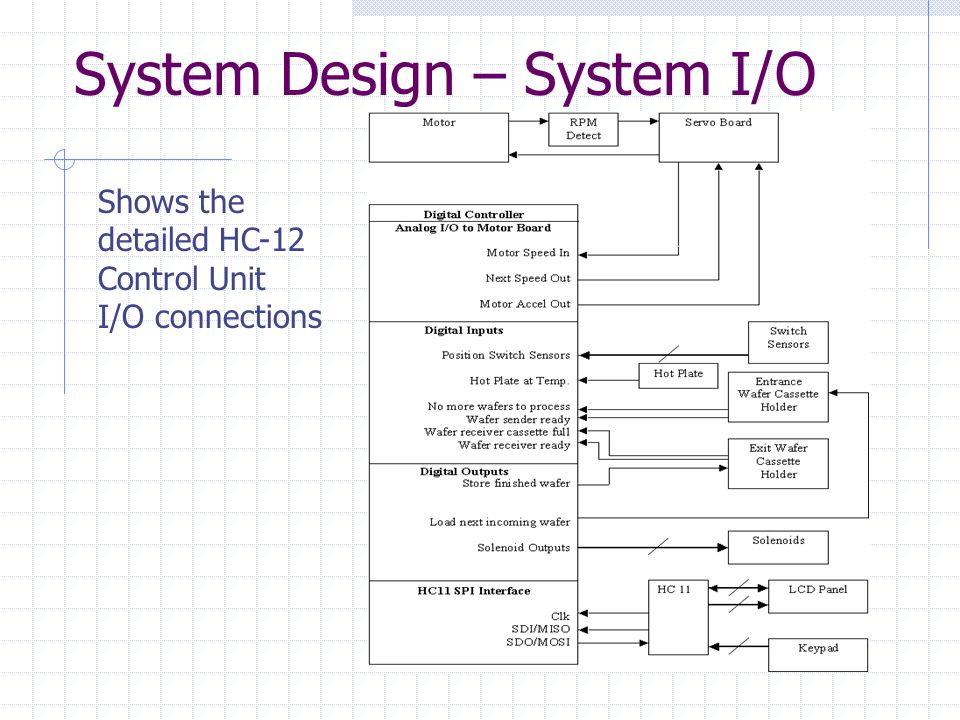Click the RPM Detect block
Screen dimensions: 960x720
(x=583, y=129)
